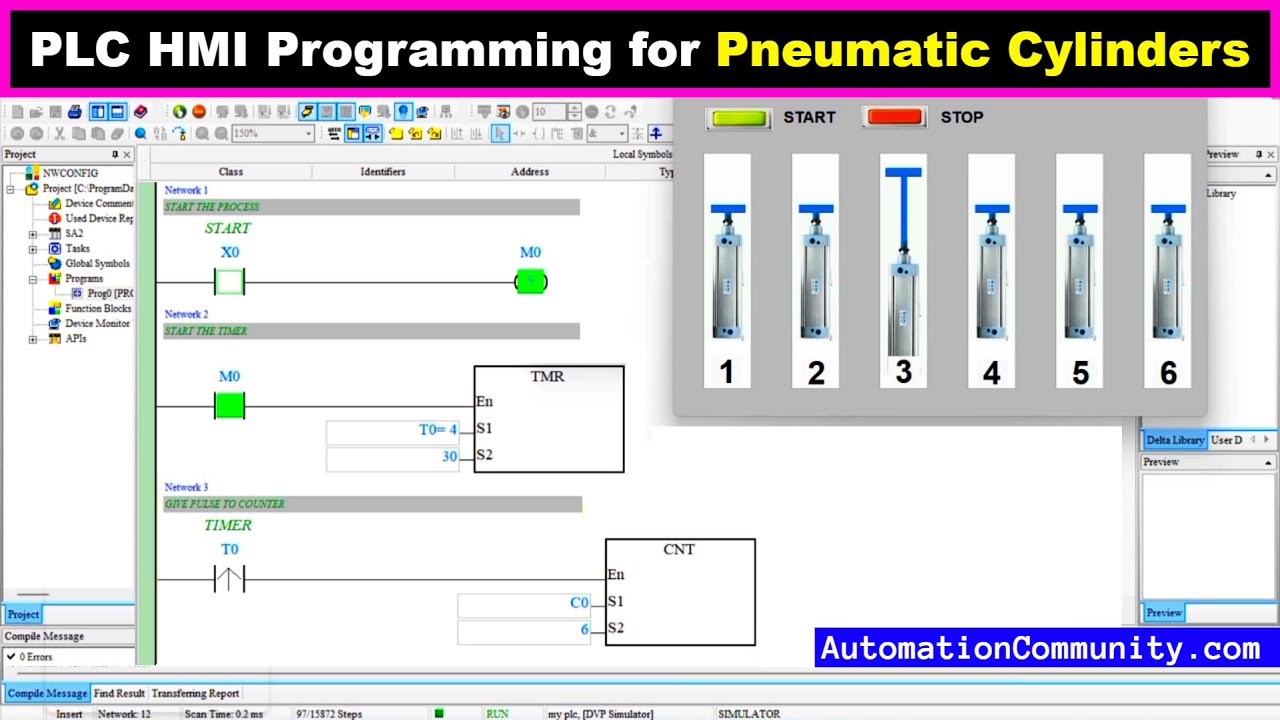Image resolution: width=1280 pixels, height=720 pixels.
Task: Open the 150% zoom dropdown
Action: 308,133
